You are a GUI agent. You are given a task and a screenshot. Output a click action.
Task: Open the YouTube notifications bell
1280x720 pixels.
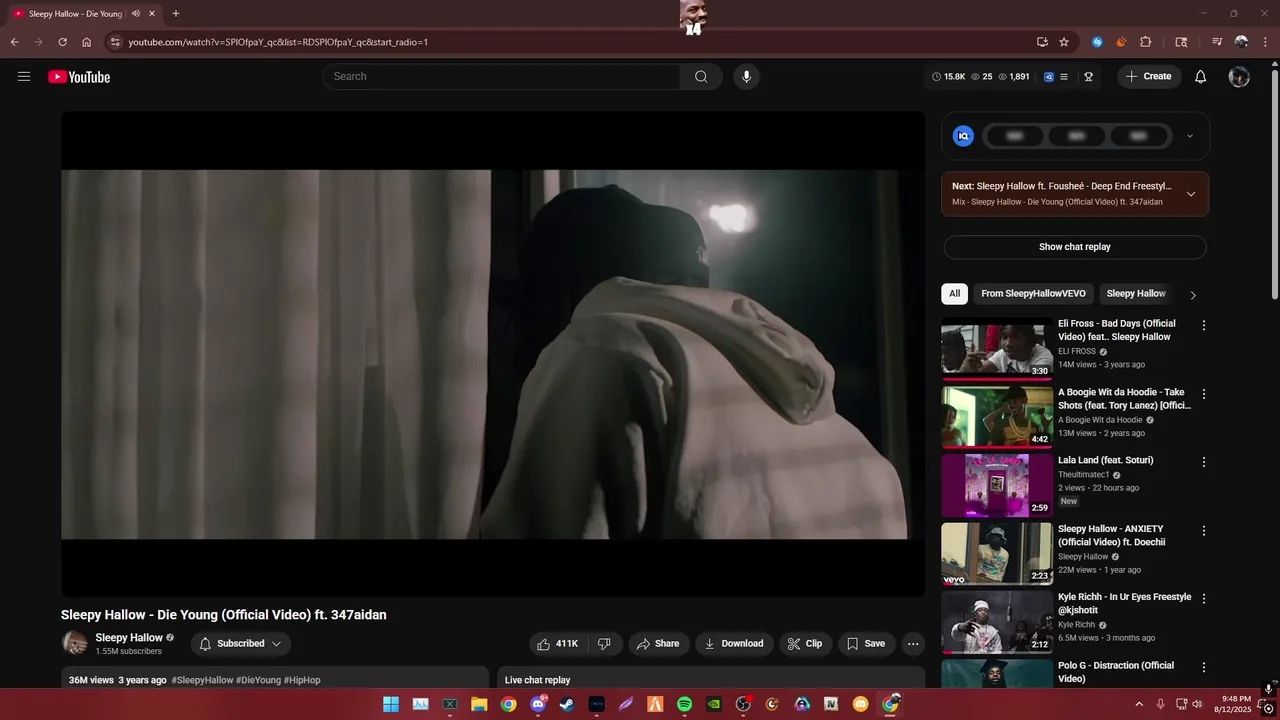pos(1201,77)
